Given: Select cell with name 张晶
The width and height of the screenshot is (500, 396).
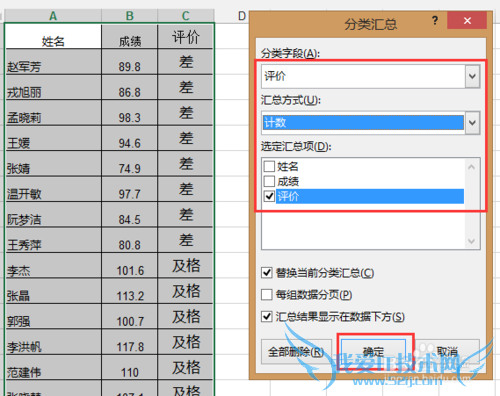Looking at the screenshot, I should (53, 291).
